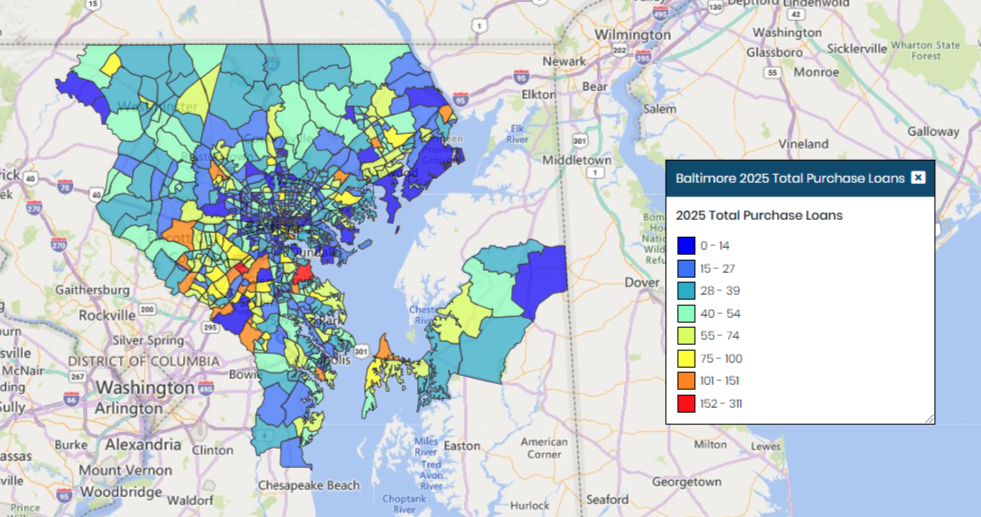Image resolution: width=981 pixels, height=517 pixels.
Task: Click the I-495 shield right of Washington
Action: 206,389
